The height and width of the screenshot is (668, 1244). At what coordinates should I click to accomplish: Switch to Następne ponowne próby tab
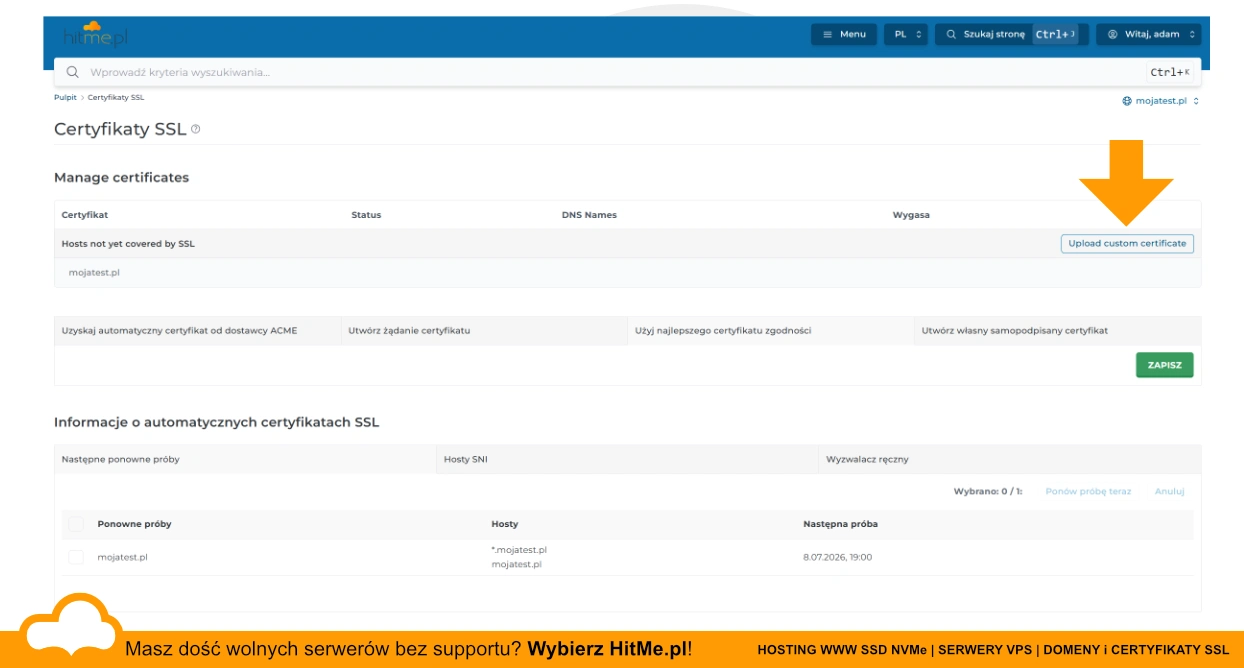pos(245,459)
